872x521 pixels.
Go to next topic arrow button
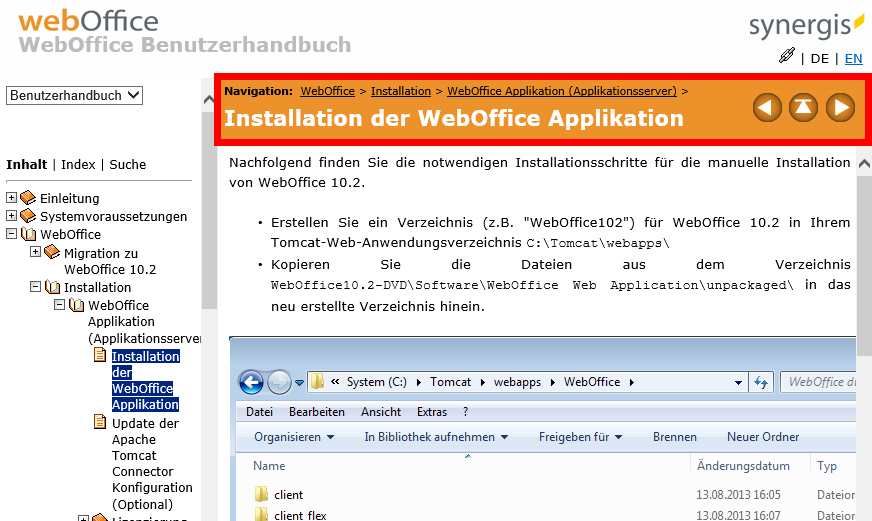(x=840, y=107)
